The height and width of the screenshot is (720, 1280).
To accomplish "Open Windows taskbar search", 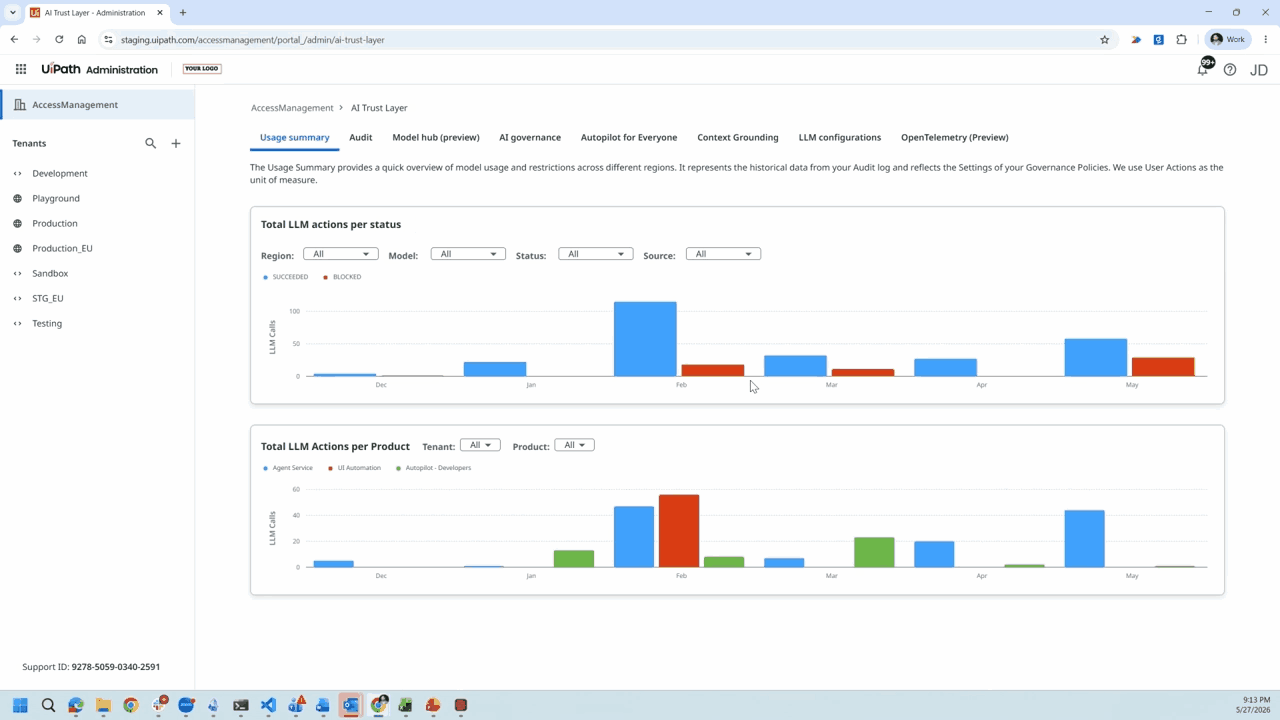I will pyautogui.click(x=48, y=705).
